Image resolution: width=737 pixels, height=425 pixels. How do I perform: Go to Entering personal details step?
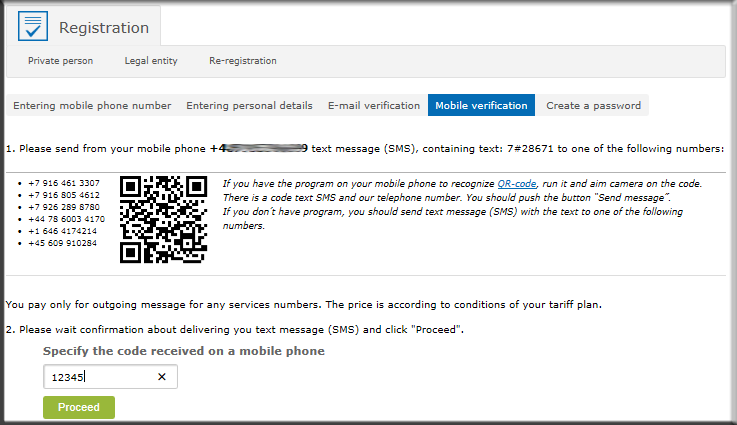[249, 105]
